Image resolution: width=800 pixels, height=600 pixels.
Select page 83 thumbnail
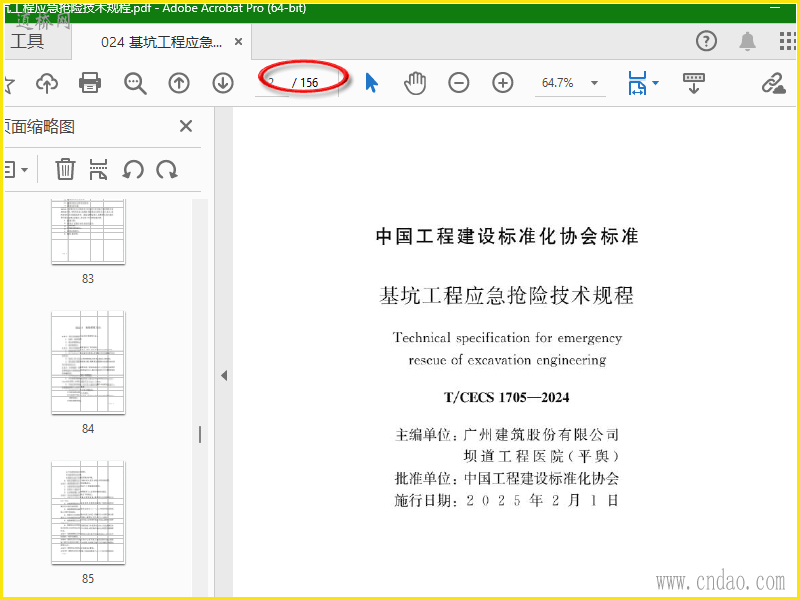88,232
